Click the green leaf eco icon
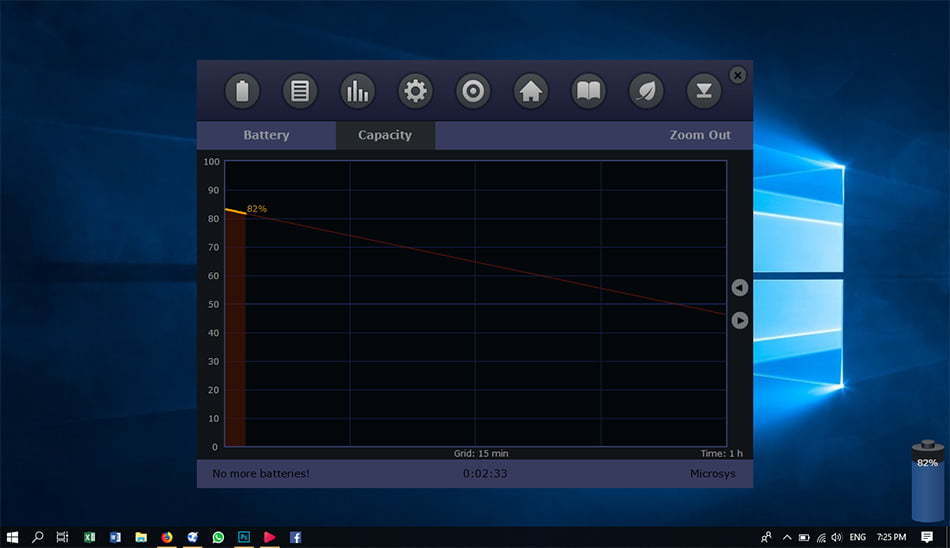950x548 pixels. [x=646, y=92]
